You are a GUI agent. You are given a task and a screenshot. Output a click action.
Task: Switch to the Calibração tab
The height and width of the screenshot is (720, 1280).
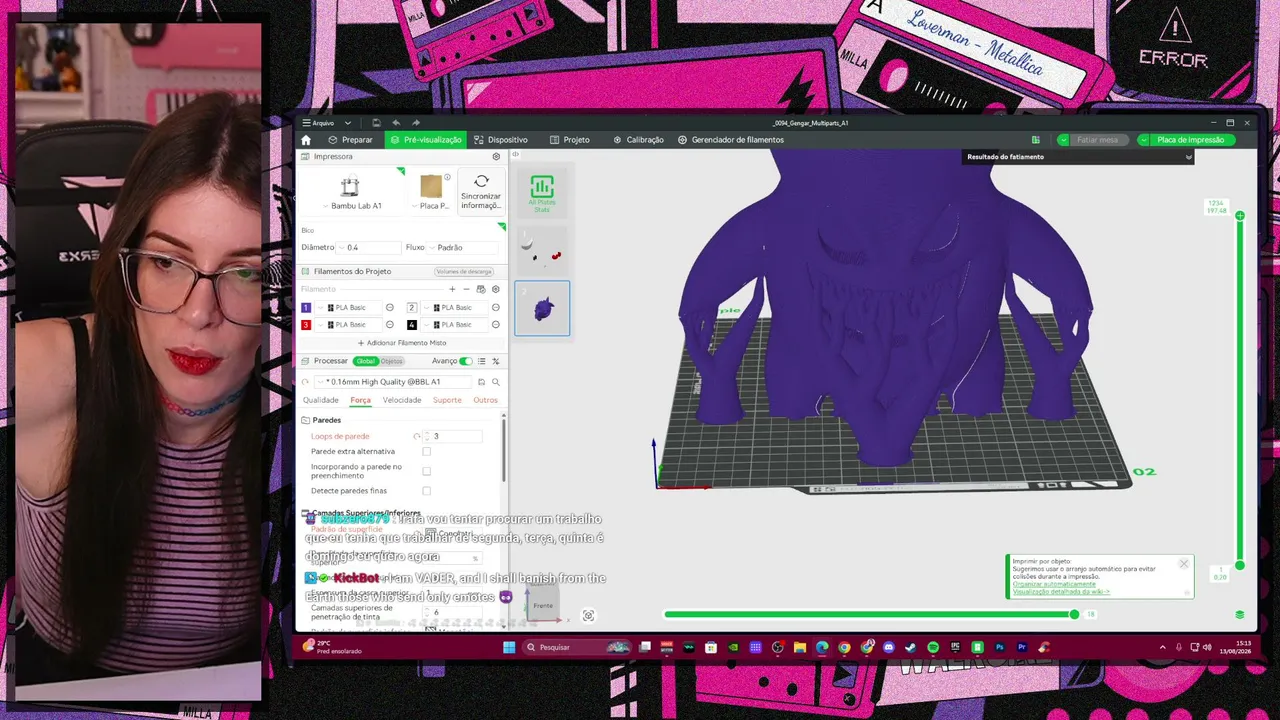638,140
